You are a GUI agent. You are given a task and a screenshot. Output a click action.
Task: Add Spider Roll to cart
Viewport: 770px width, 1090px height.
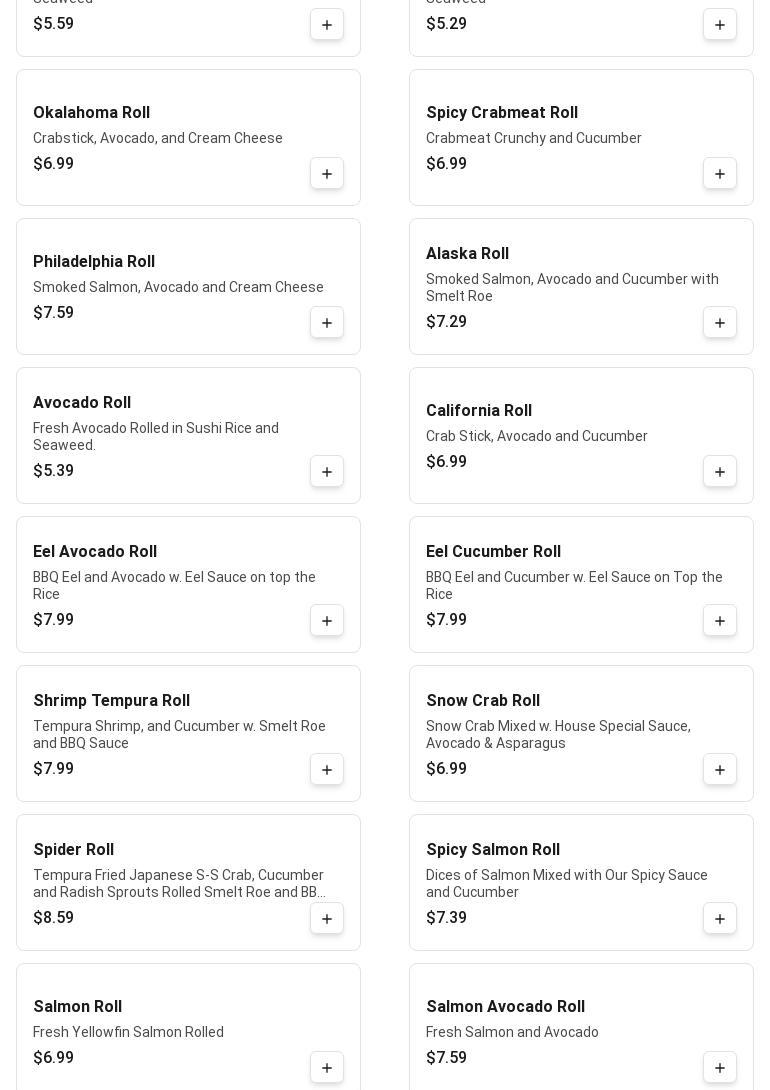(x=327, y=919)
